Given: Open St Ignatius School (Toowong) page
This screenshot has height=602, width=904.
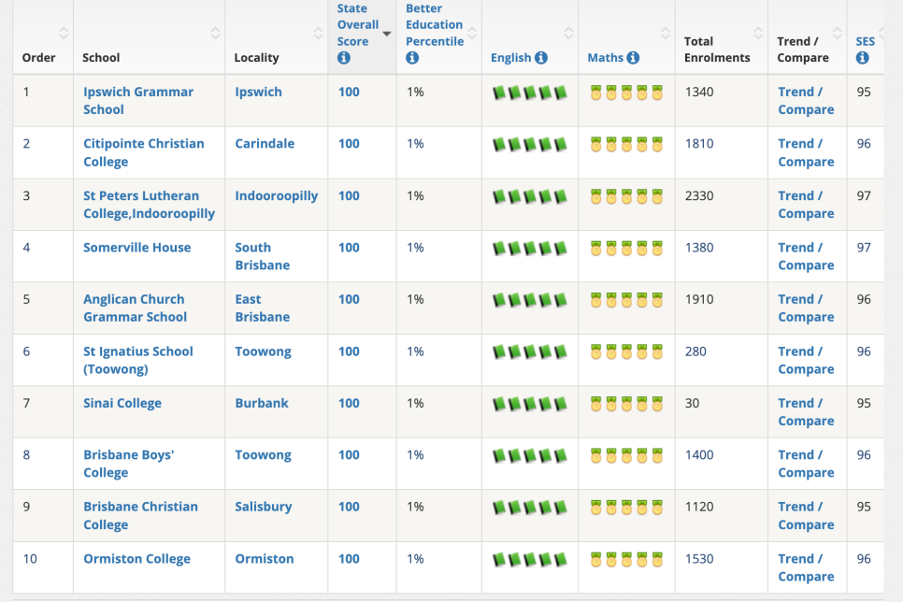Looking at the screenshot, I should tap(138, 360).
